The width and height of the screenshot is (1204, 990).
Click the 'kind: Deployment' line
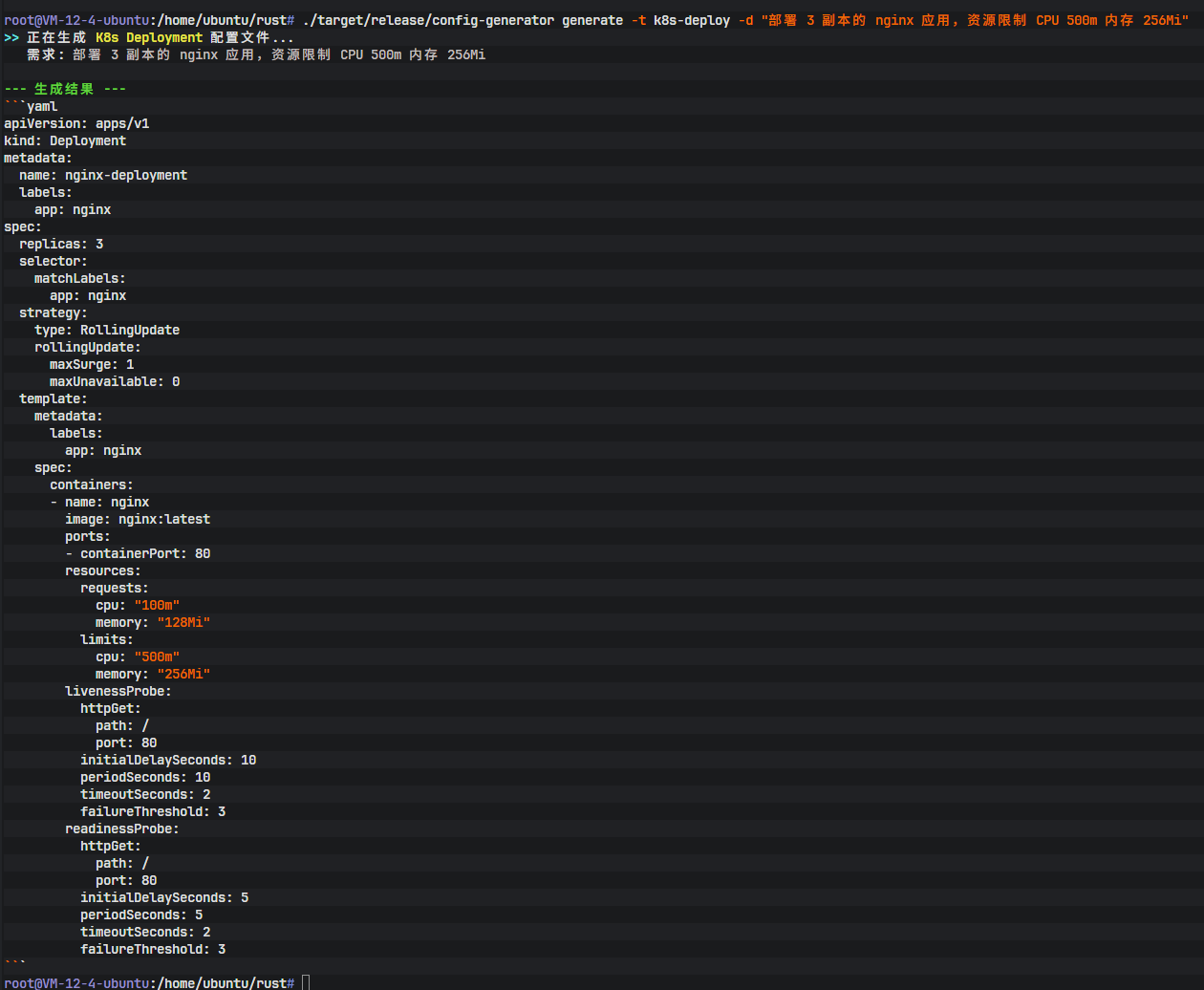65,140
